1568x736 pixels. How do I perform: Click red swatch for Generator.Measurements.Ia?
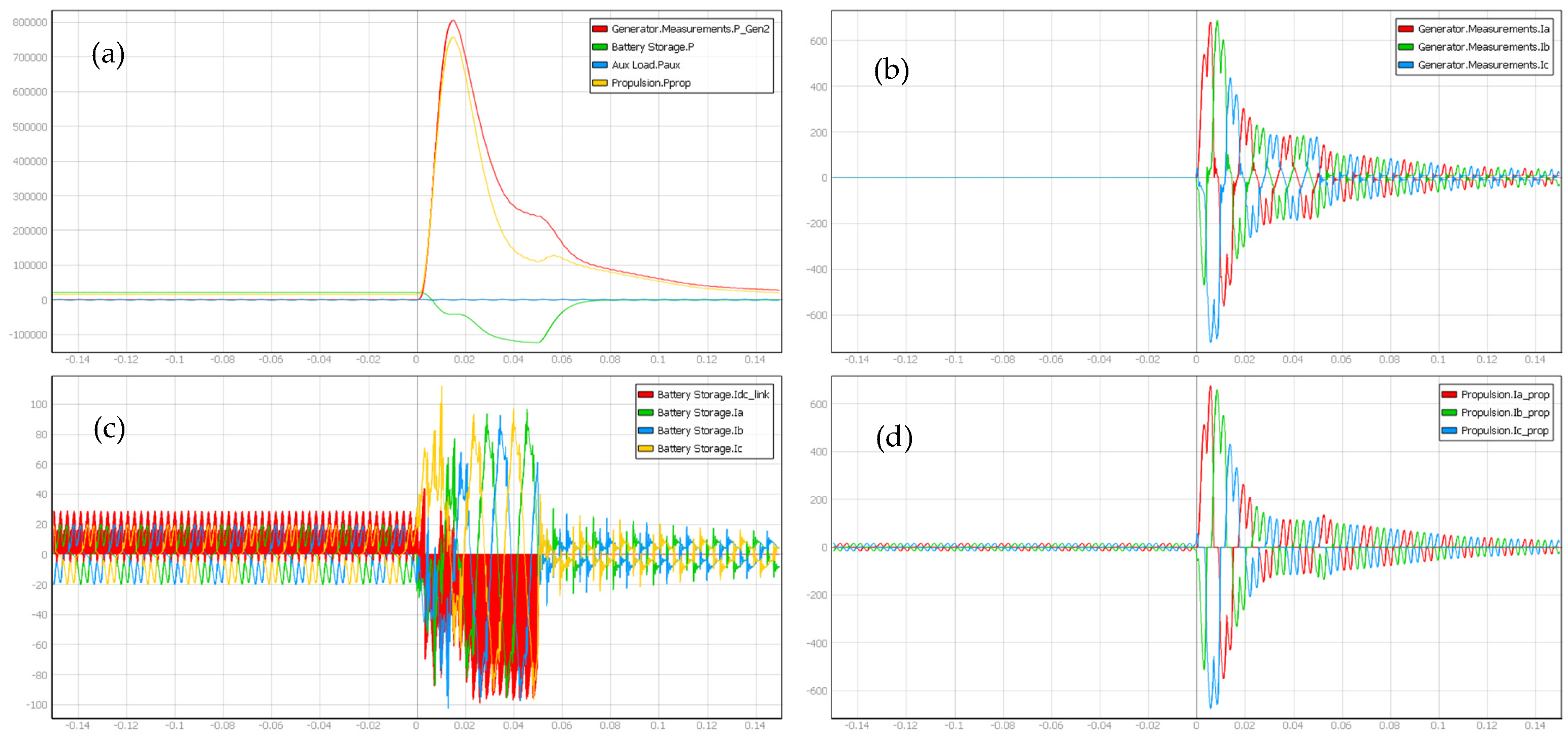(x=1406, y=29)
